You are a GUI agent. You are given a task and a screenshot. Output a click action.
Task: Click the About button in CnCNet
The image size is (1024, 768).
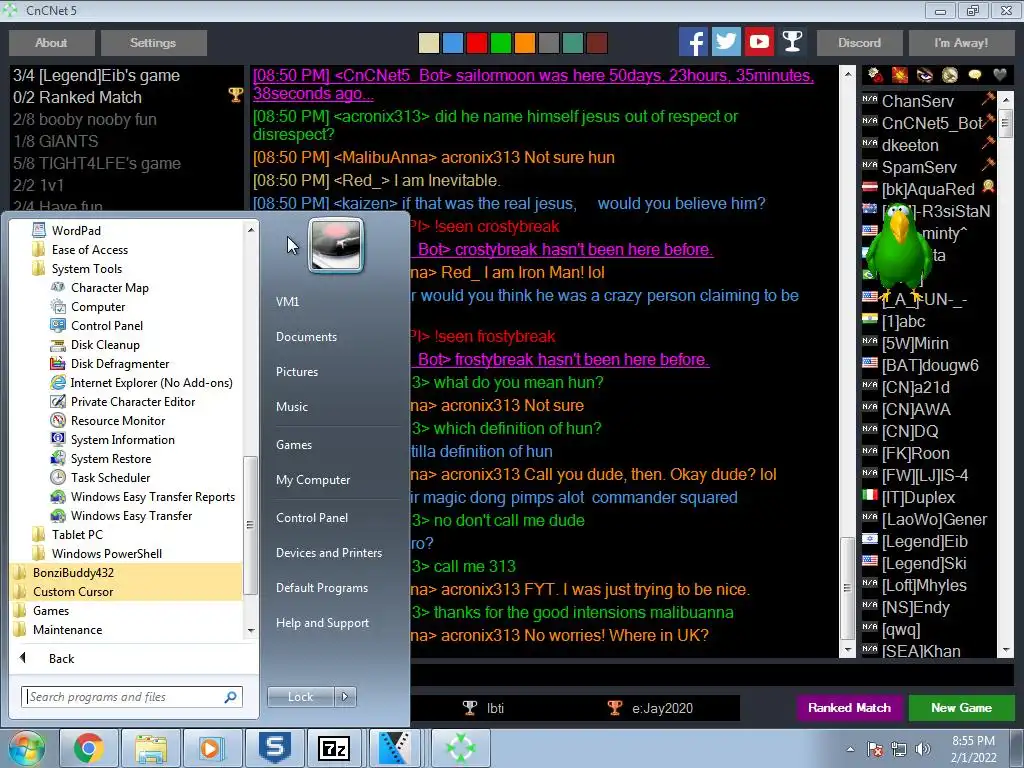pyautogui.click(x=52, y=43)
